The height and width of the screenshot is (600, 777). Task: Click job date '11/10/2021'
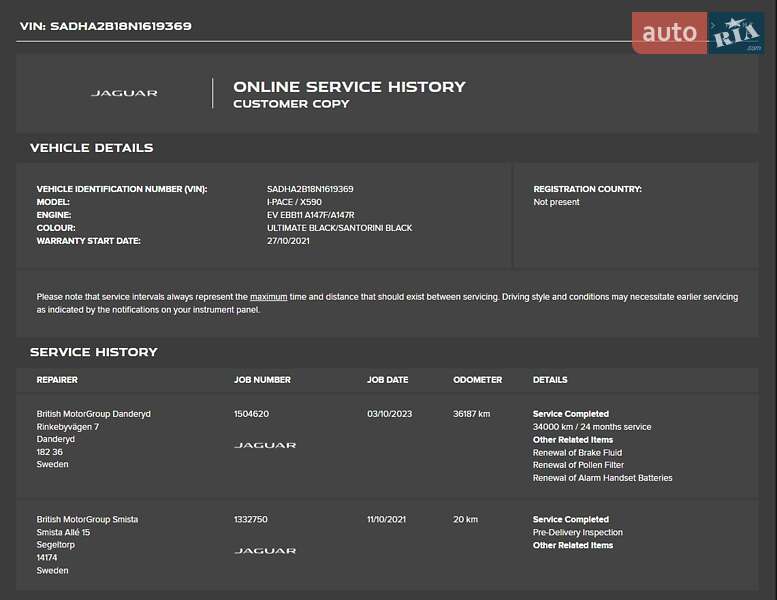point(387,519)
